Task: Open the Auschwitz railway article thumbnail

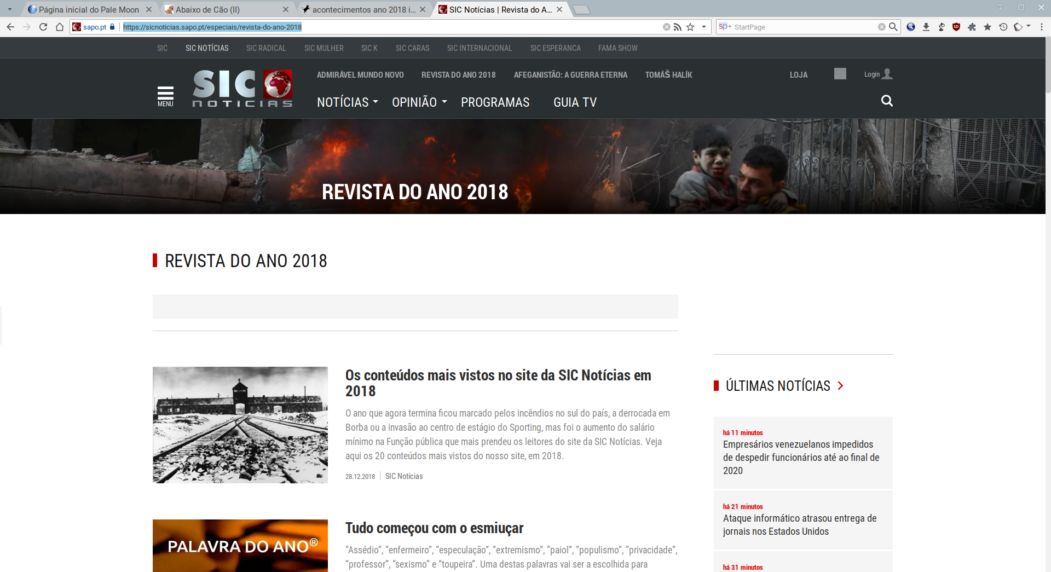Action: click(x=240, y=424)
